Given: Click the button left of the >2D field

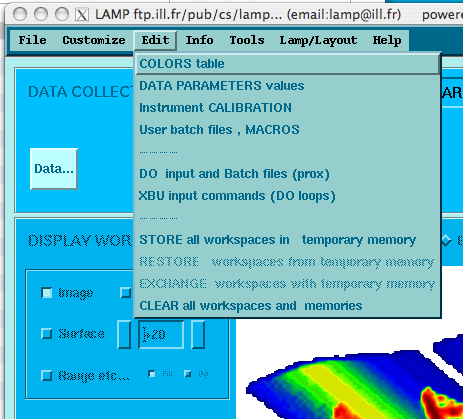Looking at the screenshot, I should tap(124, 334).
